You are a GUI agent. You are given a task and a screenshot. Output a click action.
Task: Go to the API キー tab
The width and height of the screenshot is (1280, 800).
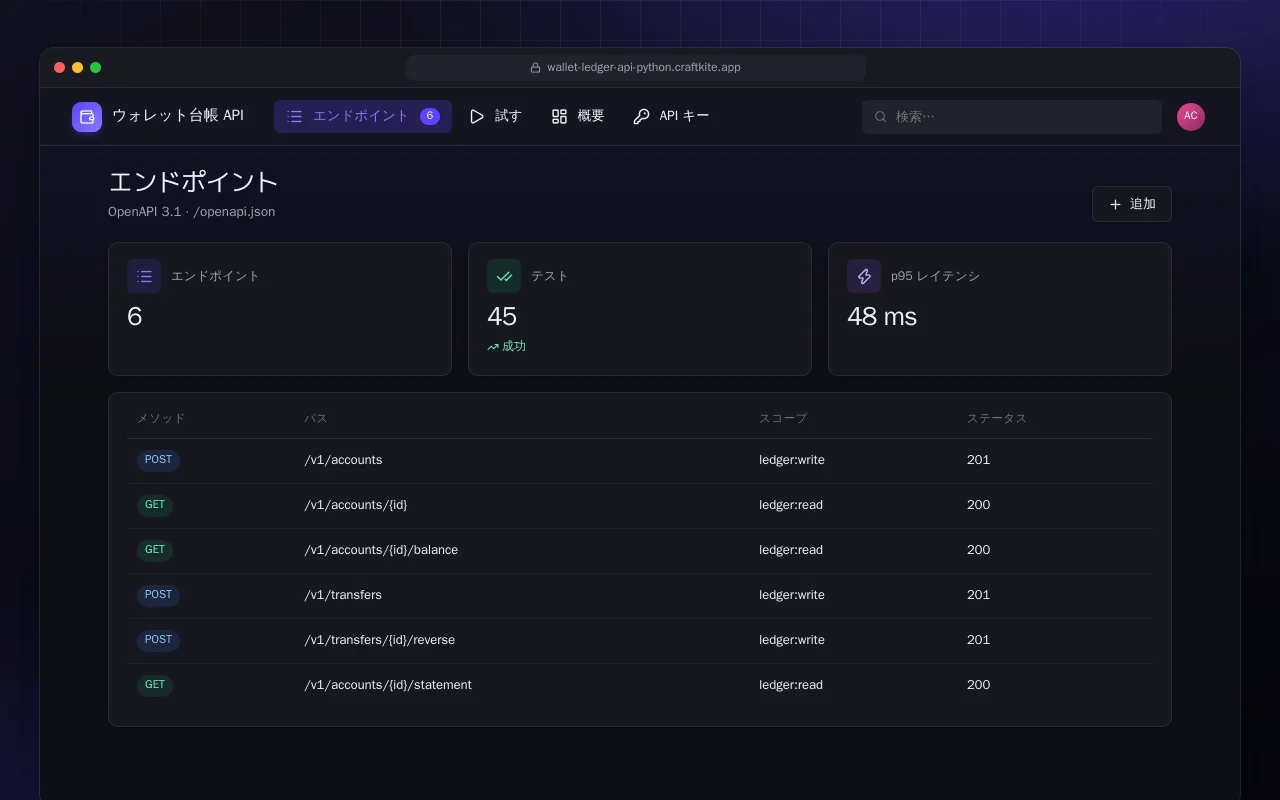[x=671, y=116]
